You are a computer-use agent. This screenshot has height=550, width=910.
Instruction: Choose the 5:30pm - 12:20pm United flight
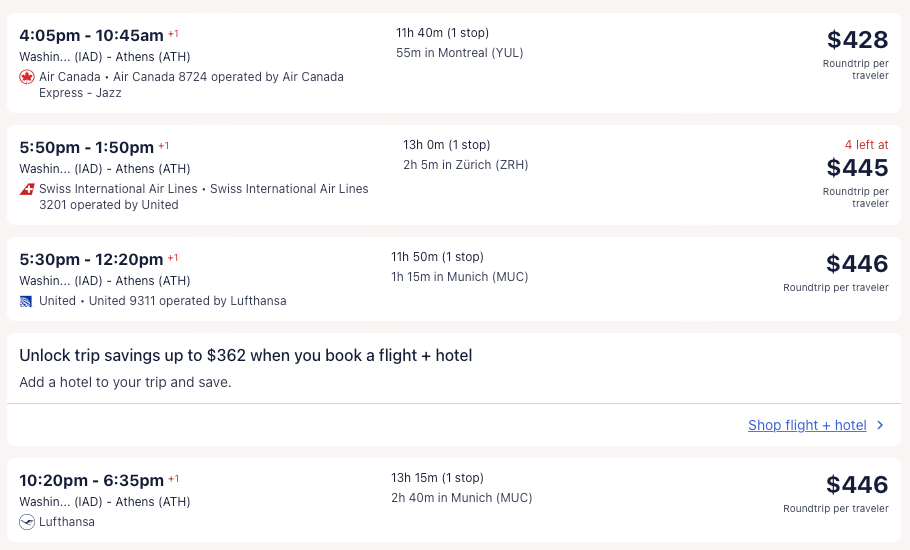(x=91, y=259)
